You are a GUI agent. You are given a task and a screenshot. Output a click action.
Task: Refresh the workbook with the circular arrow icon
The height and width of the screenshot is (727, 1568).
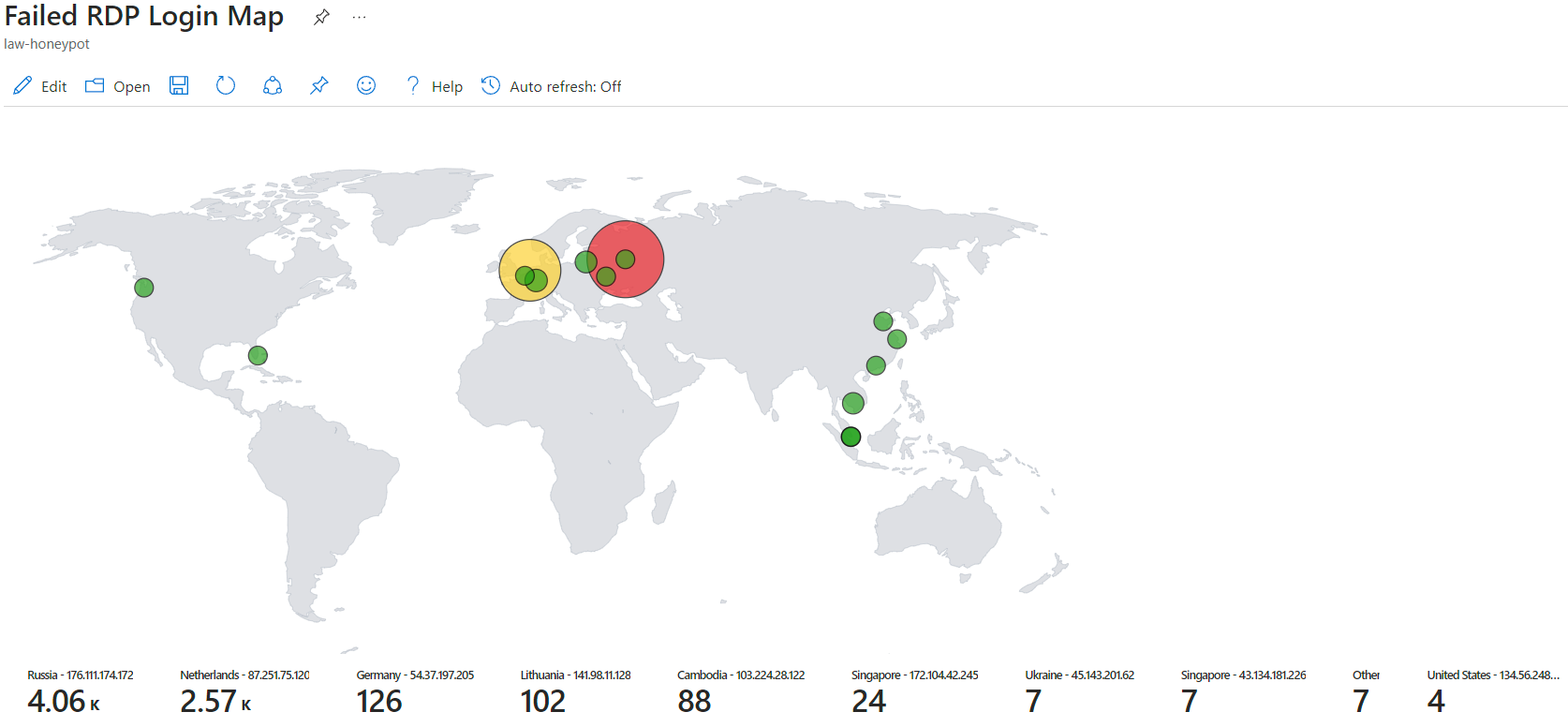pos(226,86)
